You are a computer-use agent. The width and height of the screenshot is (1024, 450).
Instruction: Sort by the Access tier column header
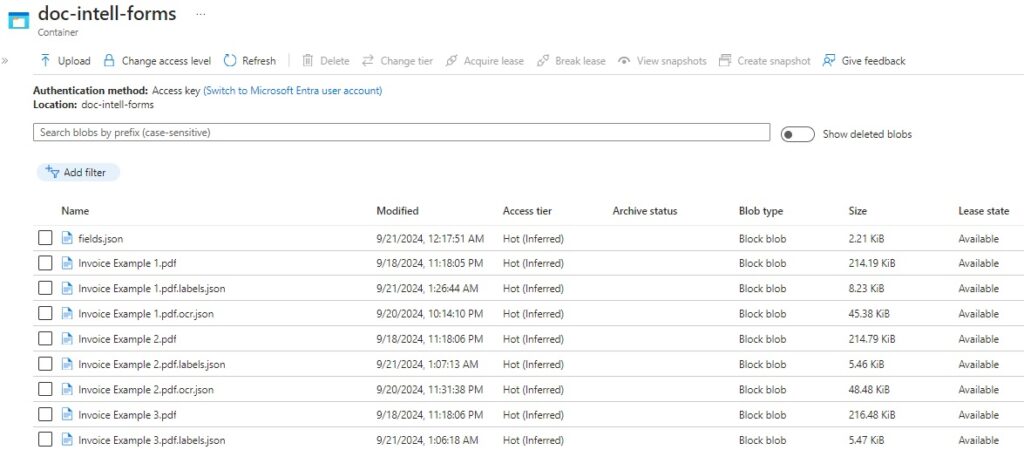click(527, 211)
